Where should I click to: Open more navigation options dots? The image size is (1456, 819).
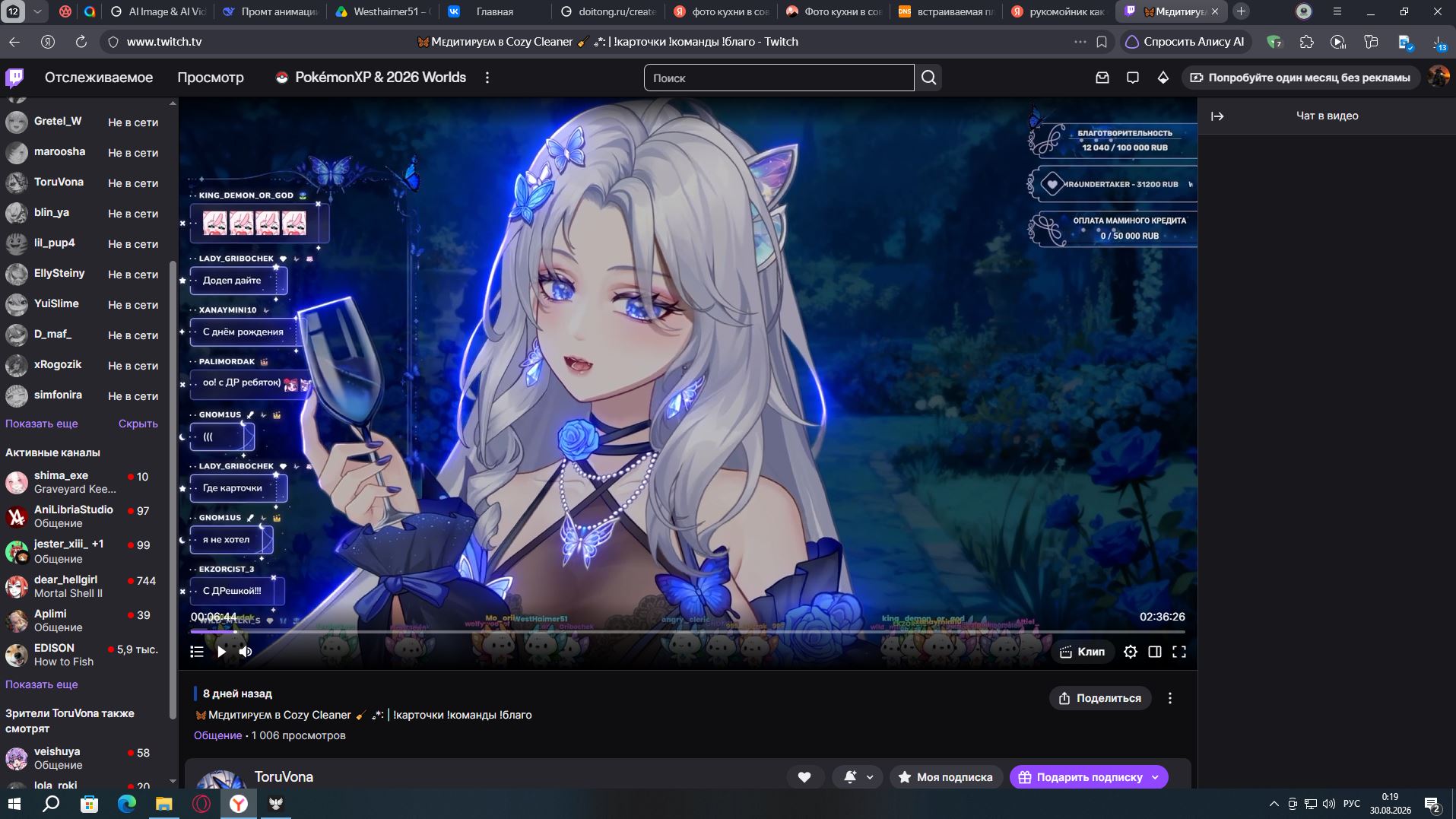click(x=487, y=78)
